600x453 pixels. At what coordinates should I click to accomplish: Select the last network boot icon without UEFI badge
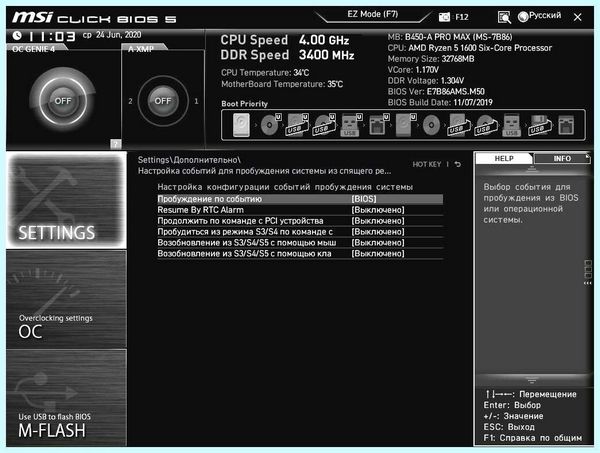tap(566, 125)
